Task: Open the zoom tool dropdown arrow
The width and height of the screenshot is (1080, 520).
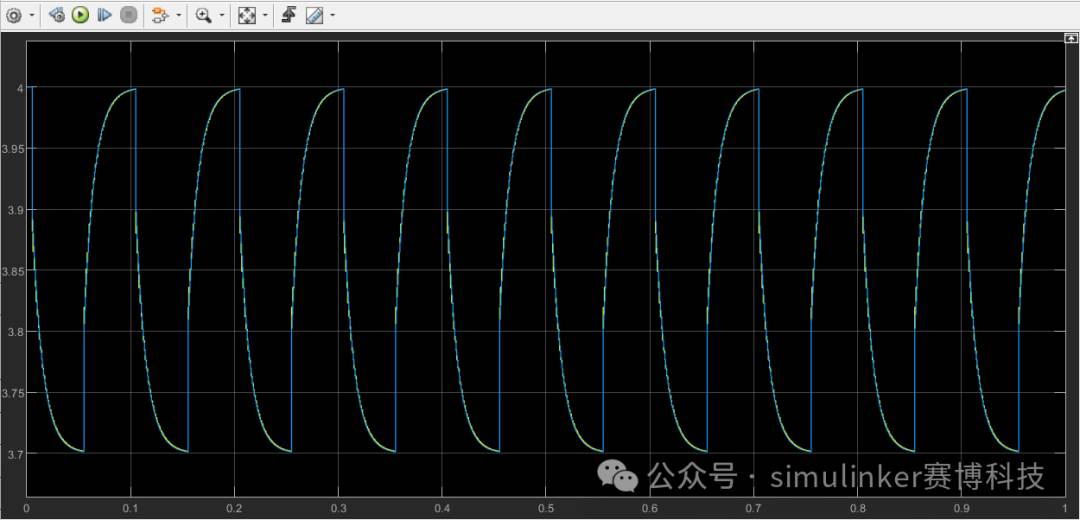Action: [x=222, y=15]
